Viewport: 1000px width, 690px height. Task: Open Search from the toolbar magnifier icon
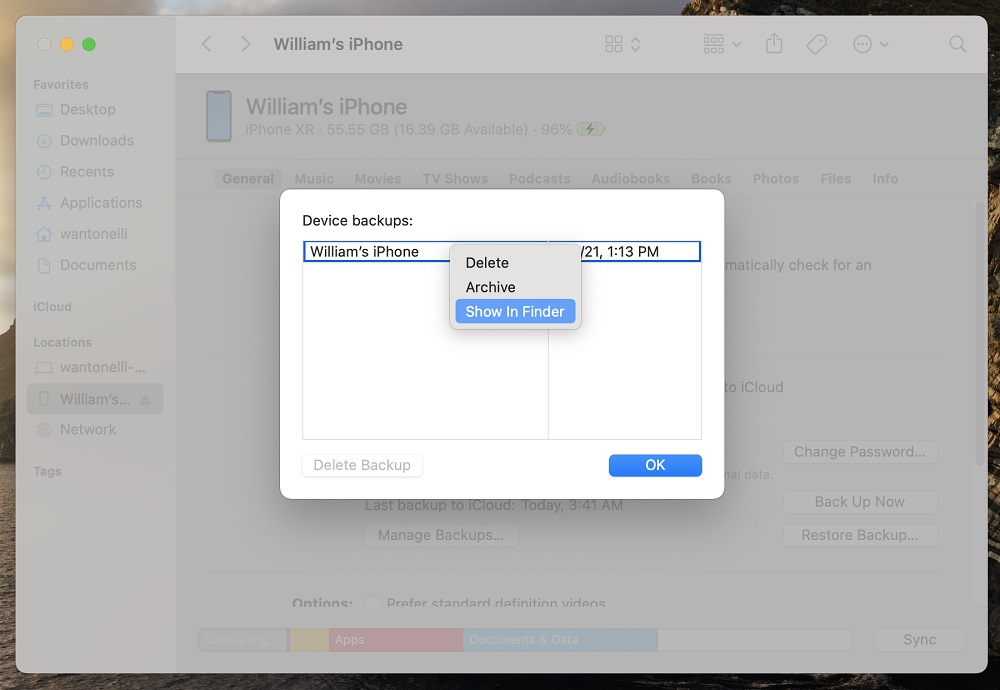[x=957, y=44]
